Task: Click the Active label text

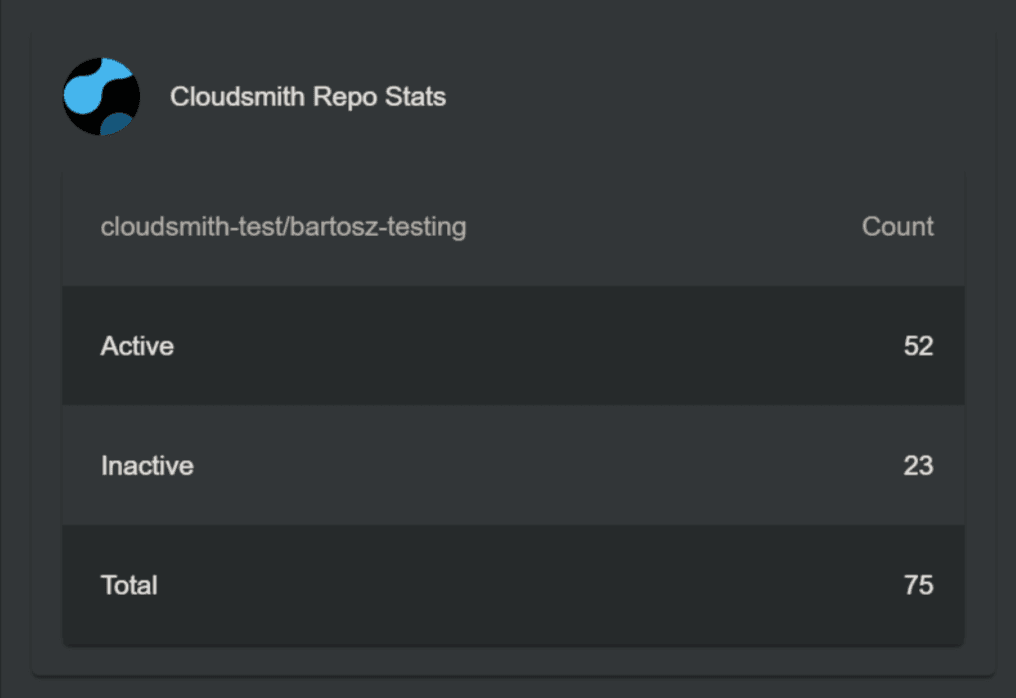Action: 136,346
